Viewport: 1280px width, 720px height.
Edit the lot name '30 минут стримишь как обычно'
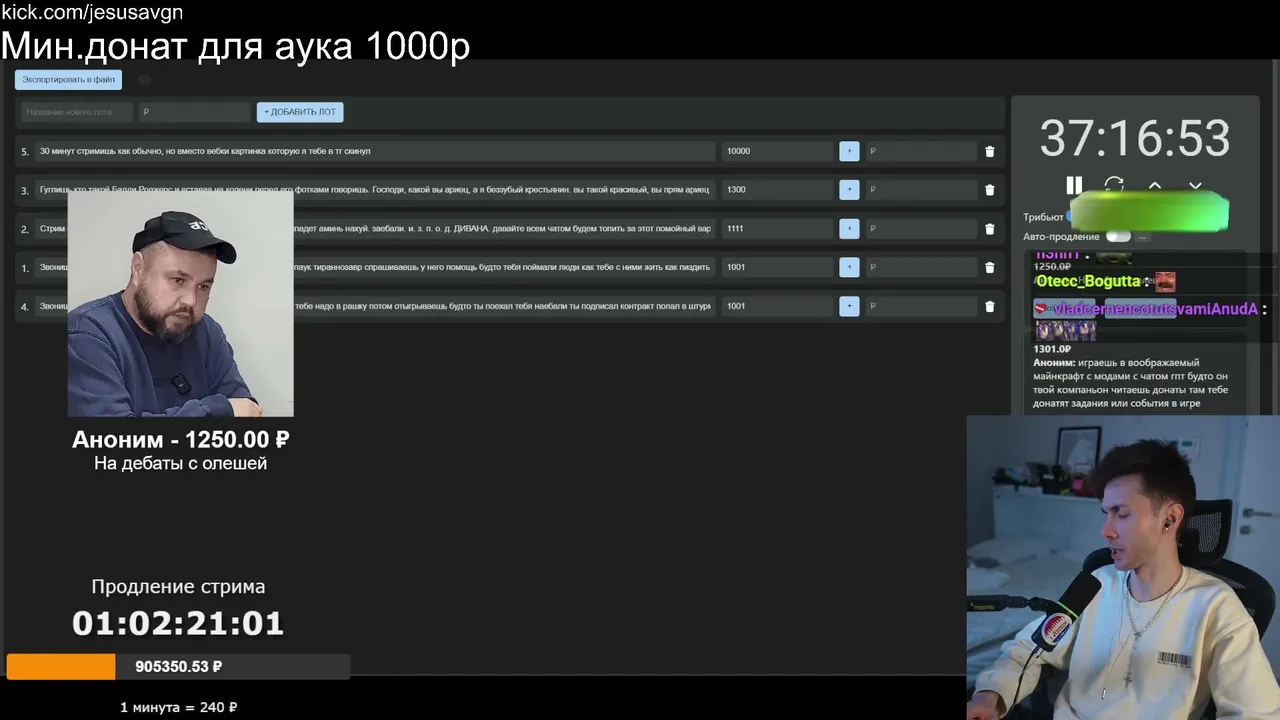click(x=375, y=151)
